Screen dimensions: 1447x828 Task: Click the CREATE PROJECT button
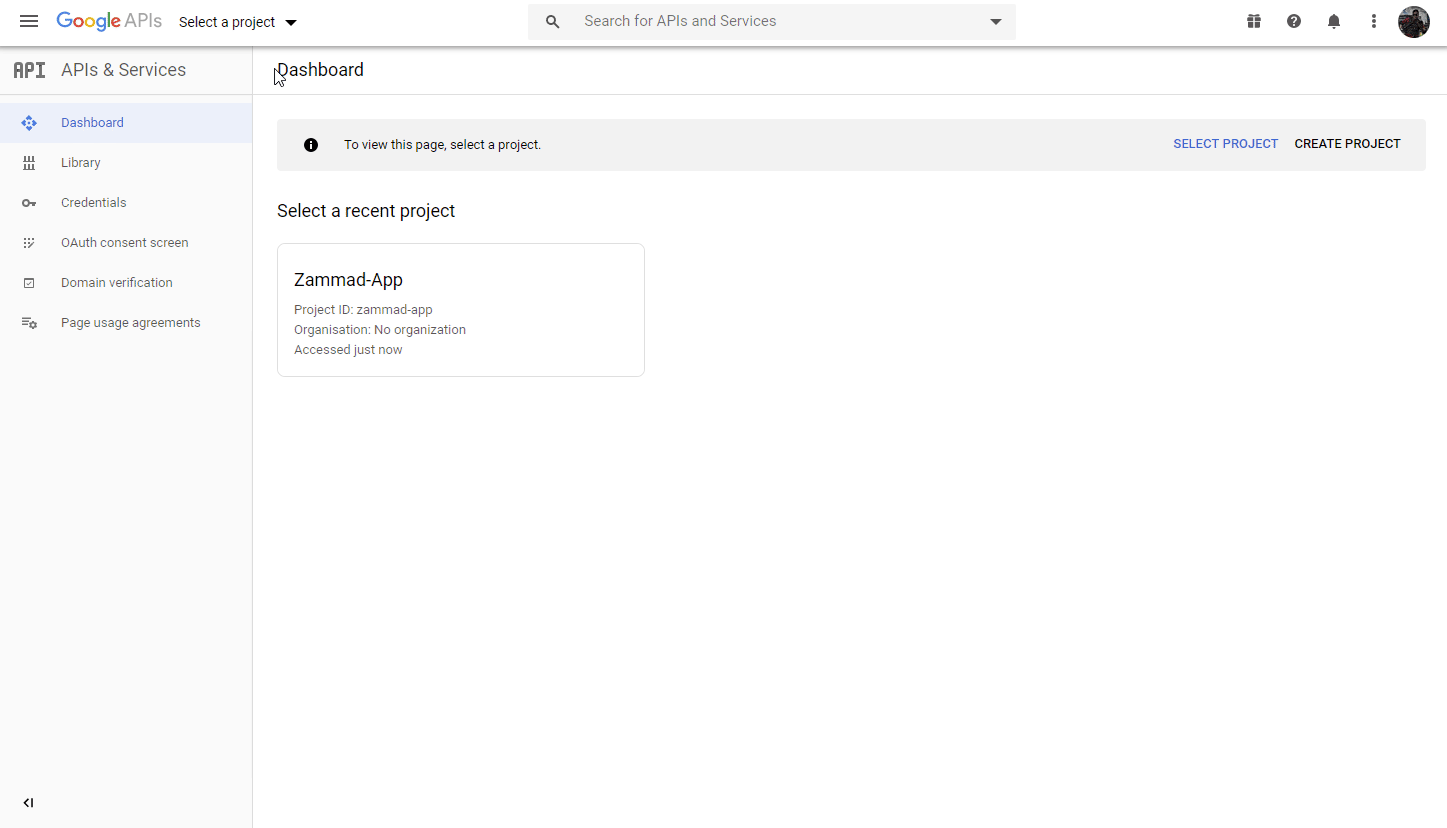tap(1347, 144)
